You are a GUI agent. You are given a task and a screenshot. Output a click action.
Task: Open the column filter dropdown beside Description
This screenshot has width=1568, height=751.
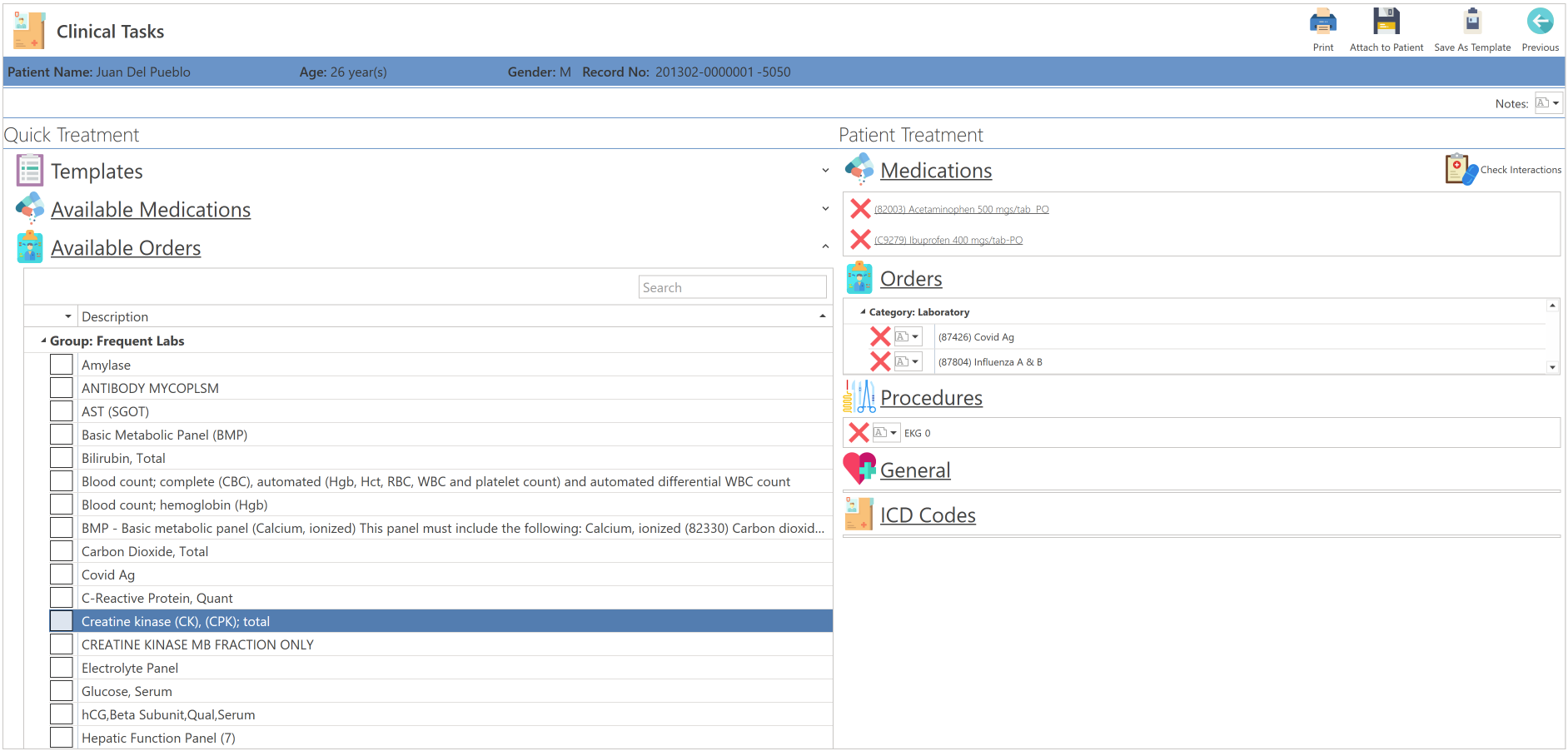tap(67, 316)
